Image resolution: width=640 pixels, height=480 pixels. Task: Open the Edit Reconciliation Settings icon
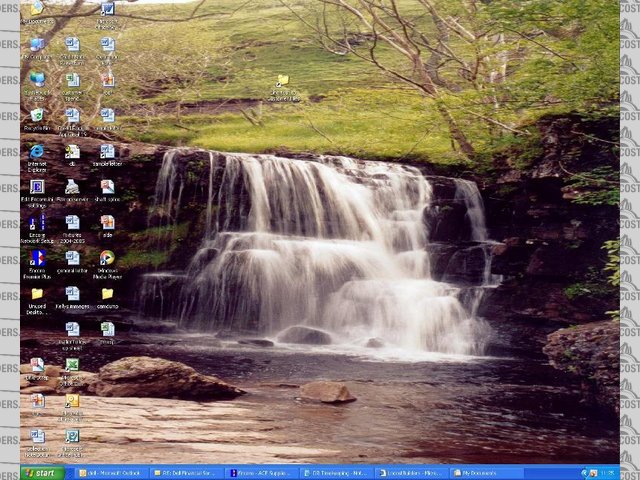(37, 188)
